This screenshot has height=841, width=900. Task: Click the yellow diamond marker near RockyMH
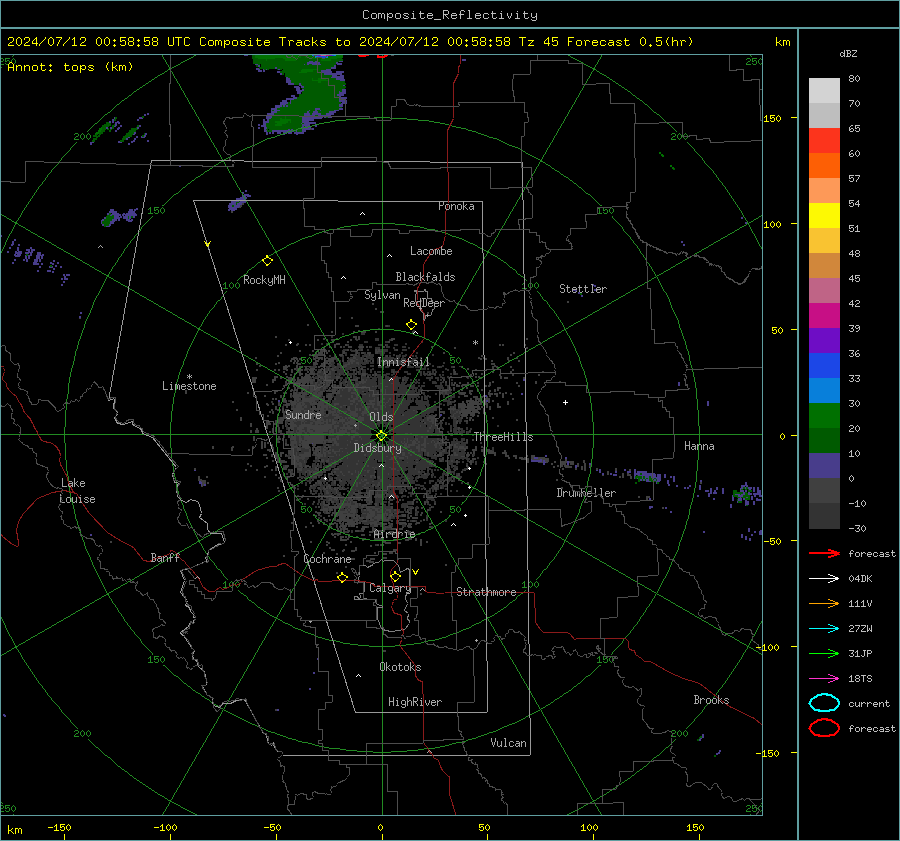click(x=267, y=261)
